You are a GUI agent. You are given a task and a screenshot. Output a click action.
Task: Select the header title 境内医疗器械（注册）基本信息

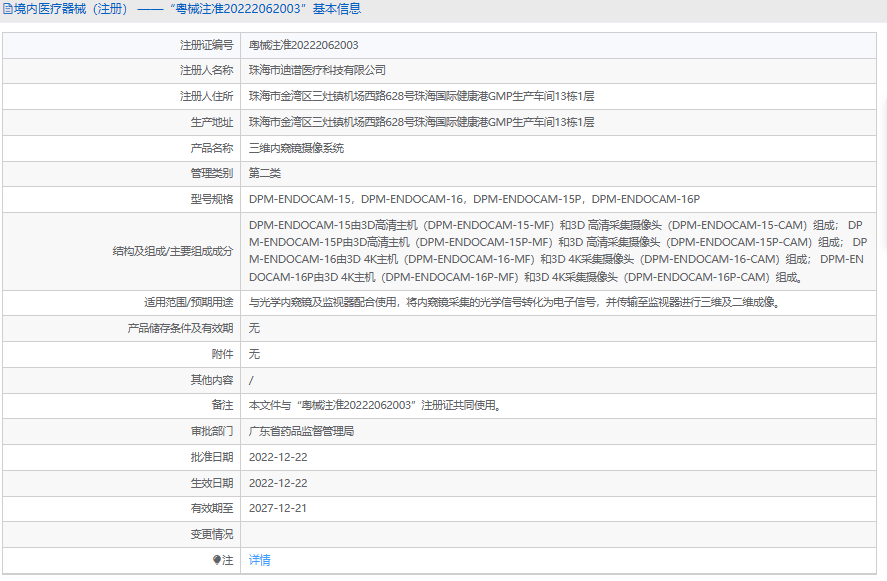pyautogui.click(x=187, y=9)
